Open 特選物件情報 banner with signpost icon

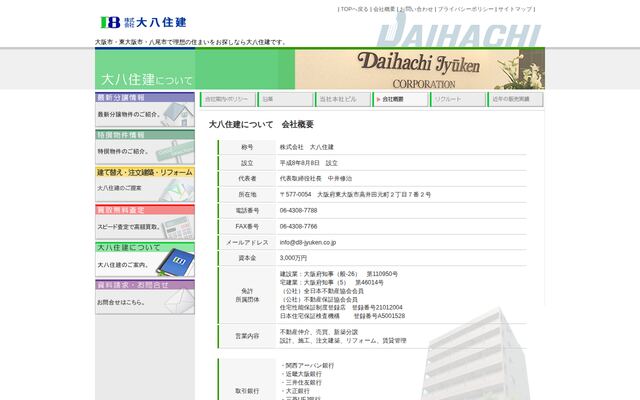click(145, 147)
